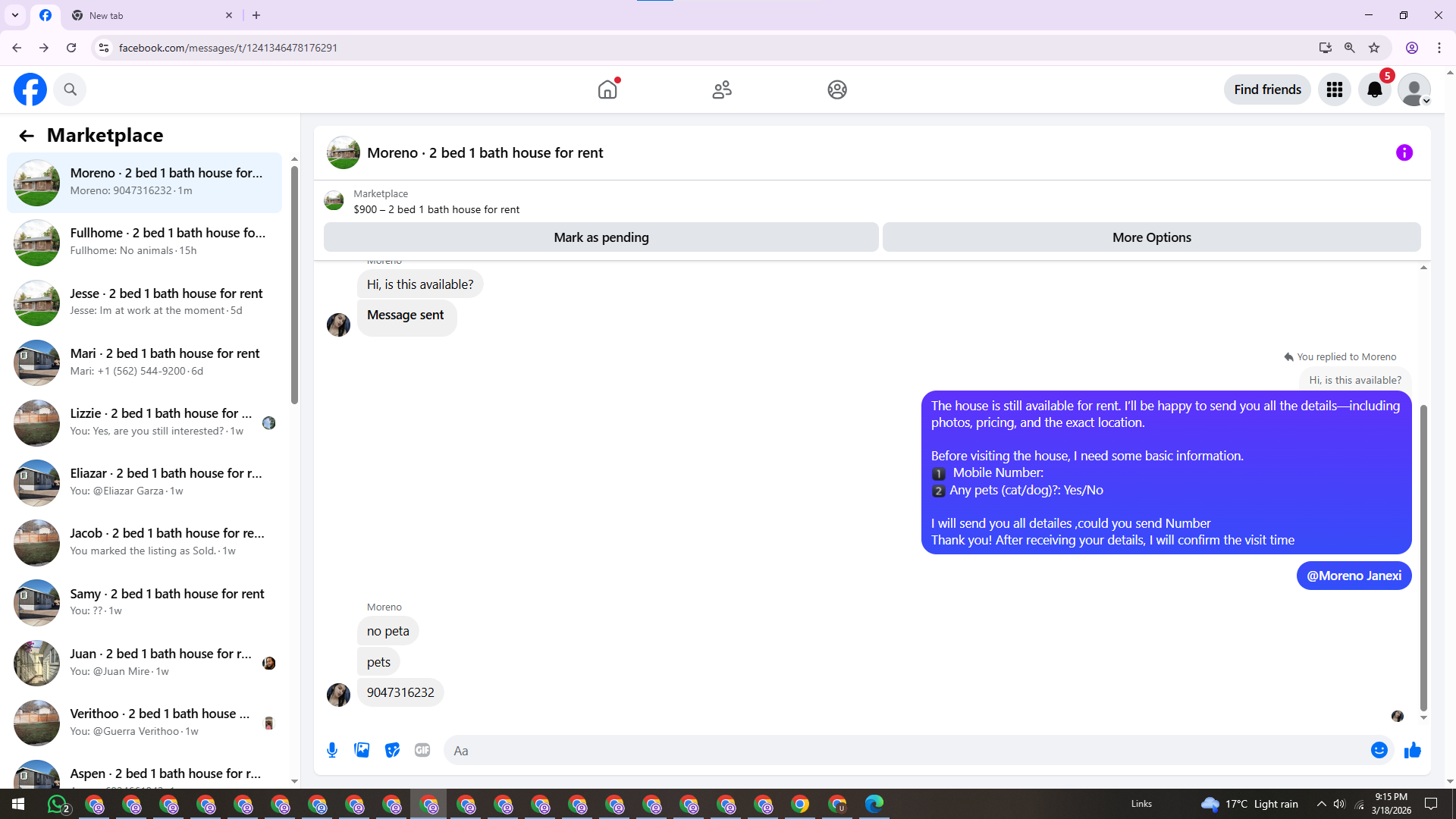1456x819 pixels.
Task: Go to Facebook Home tab
Action: click(x=607, y=89)
